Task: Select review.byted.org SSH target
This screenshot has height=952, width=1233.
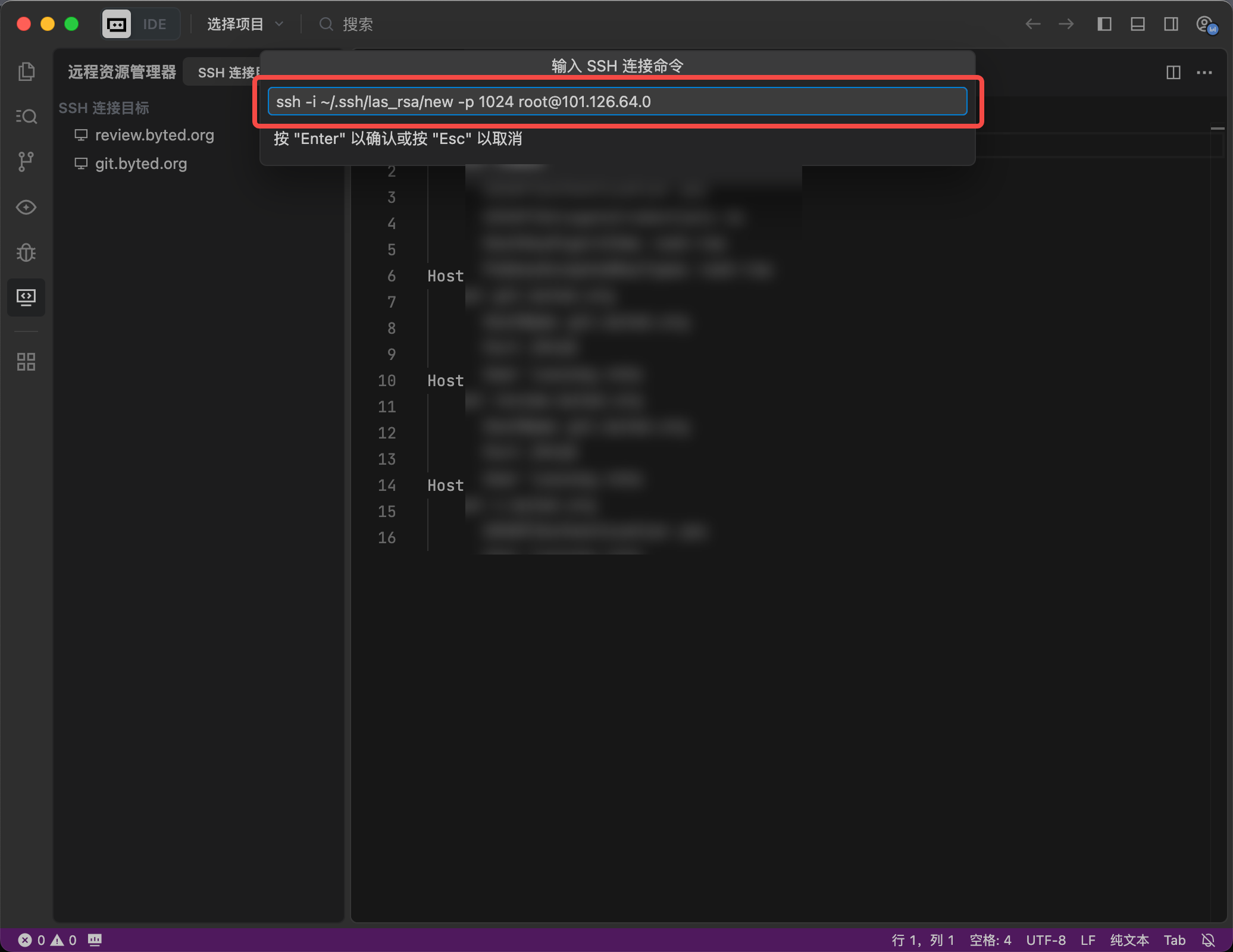Action: pos(154,135)
